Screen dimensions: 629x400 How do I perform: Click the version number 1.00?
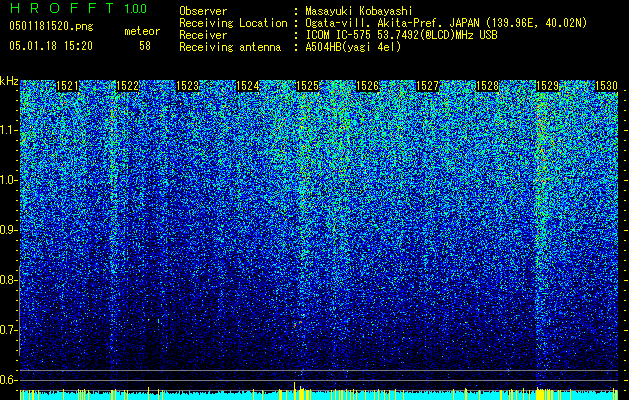pyautogui.click(x=136, y=8)
